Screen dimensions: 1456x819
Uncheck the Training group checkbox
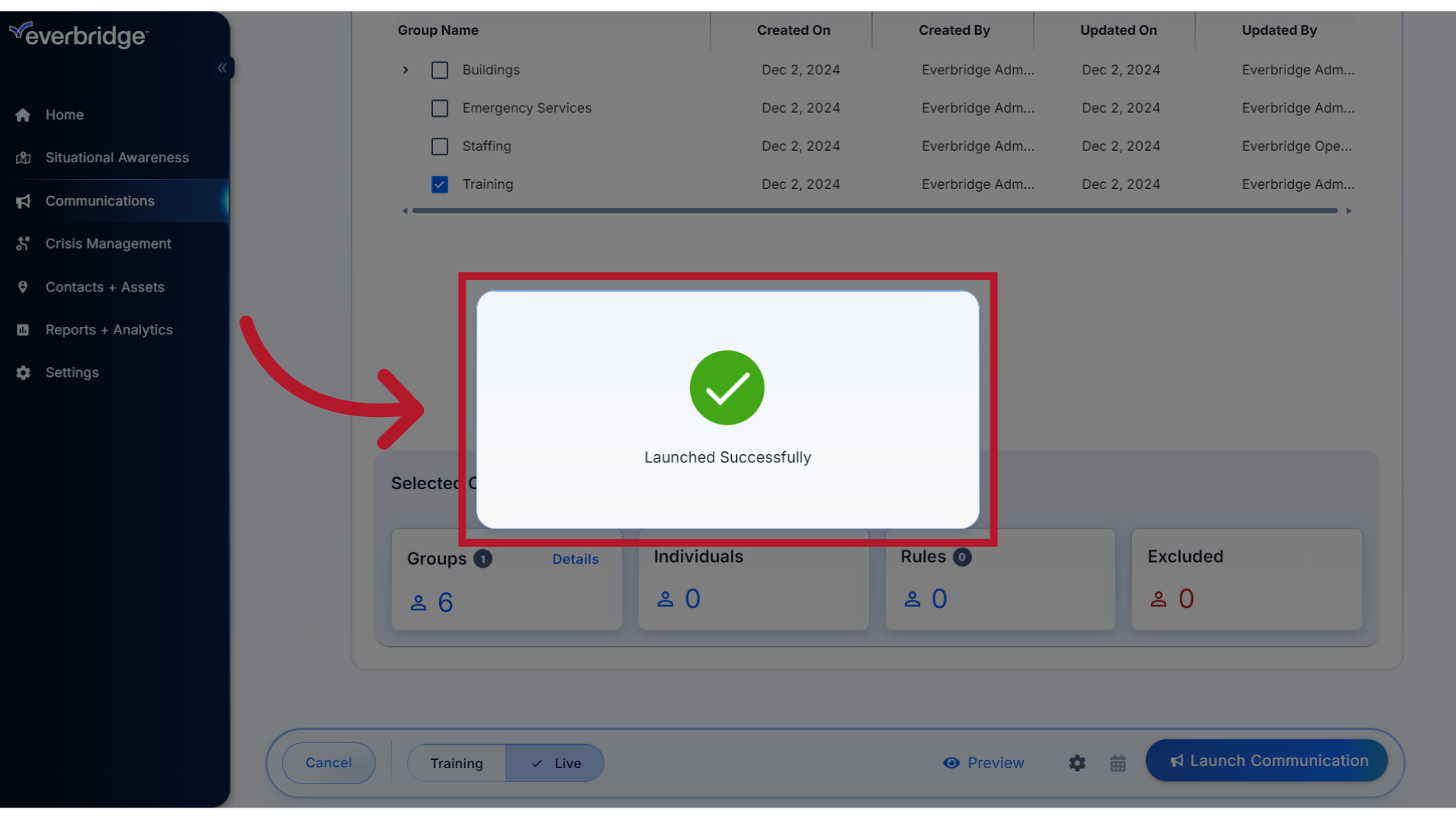(440, 184)
